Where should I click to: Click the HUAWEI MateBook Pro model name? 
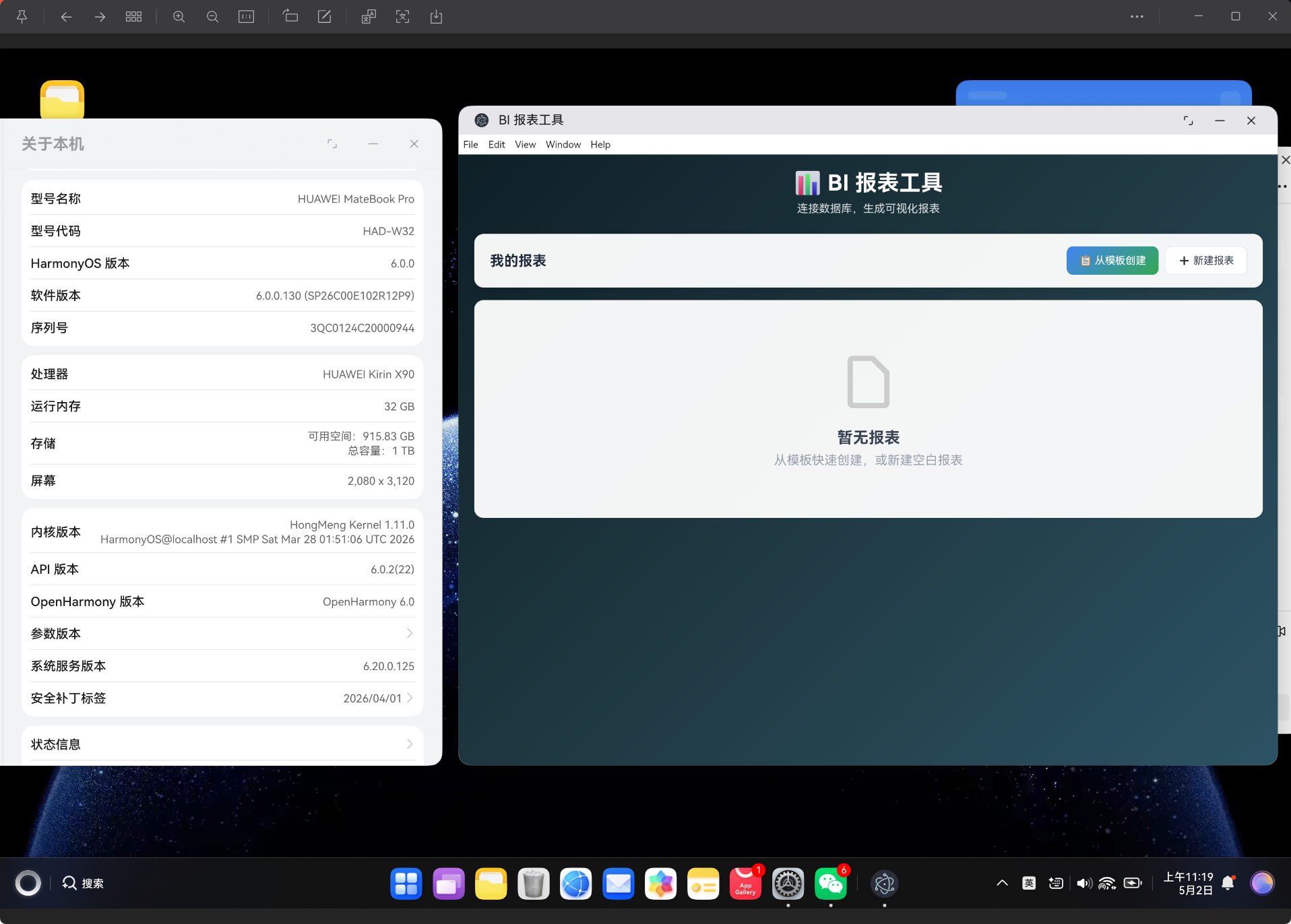(356, 199)
